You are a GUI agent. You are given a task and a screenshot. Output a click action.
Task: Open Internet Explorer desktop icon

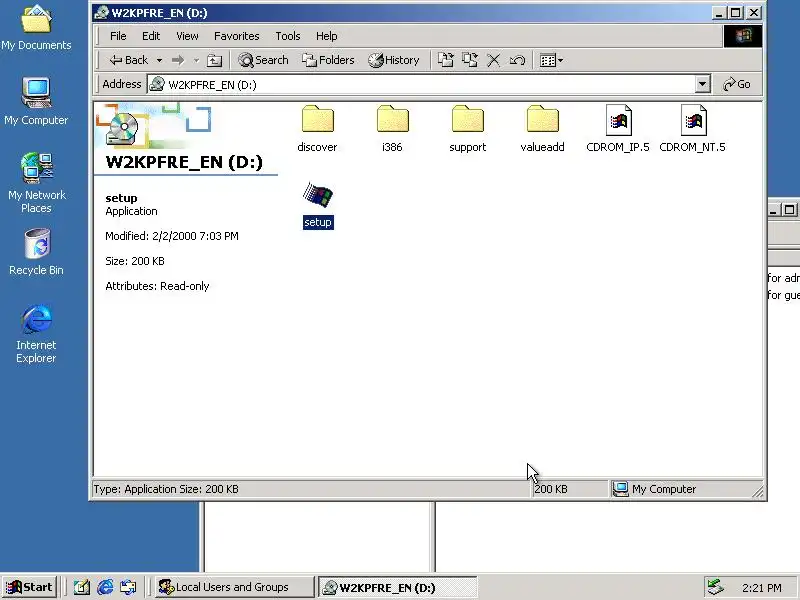click(36, 334)
